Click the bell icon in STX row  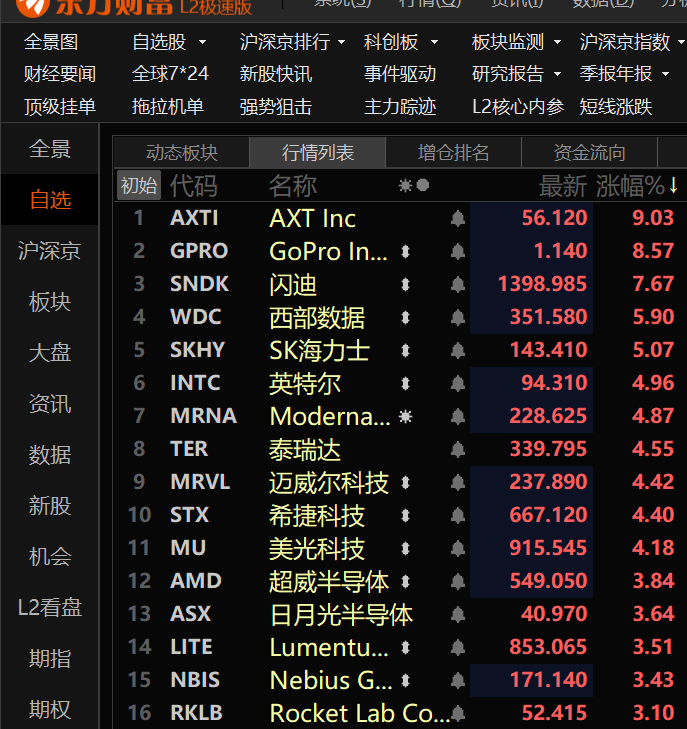(458, 516)
